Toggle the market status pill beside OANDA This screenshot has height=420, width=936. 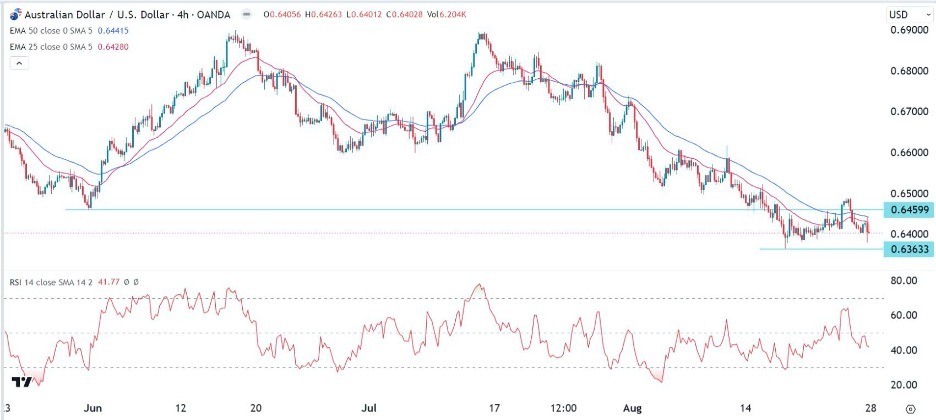coord(247,15)
